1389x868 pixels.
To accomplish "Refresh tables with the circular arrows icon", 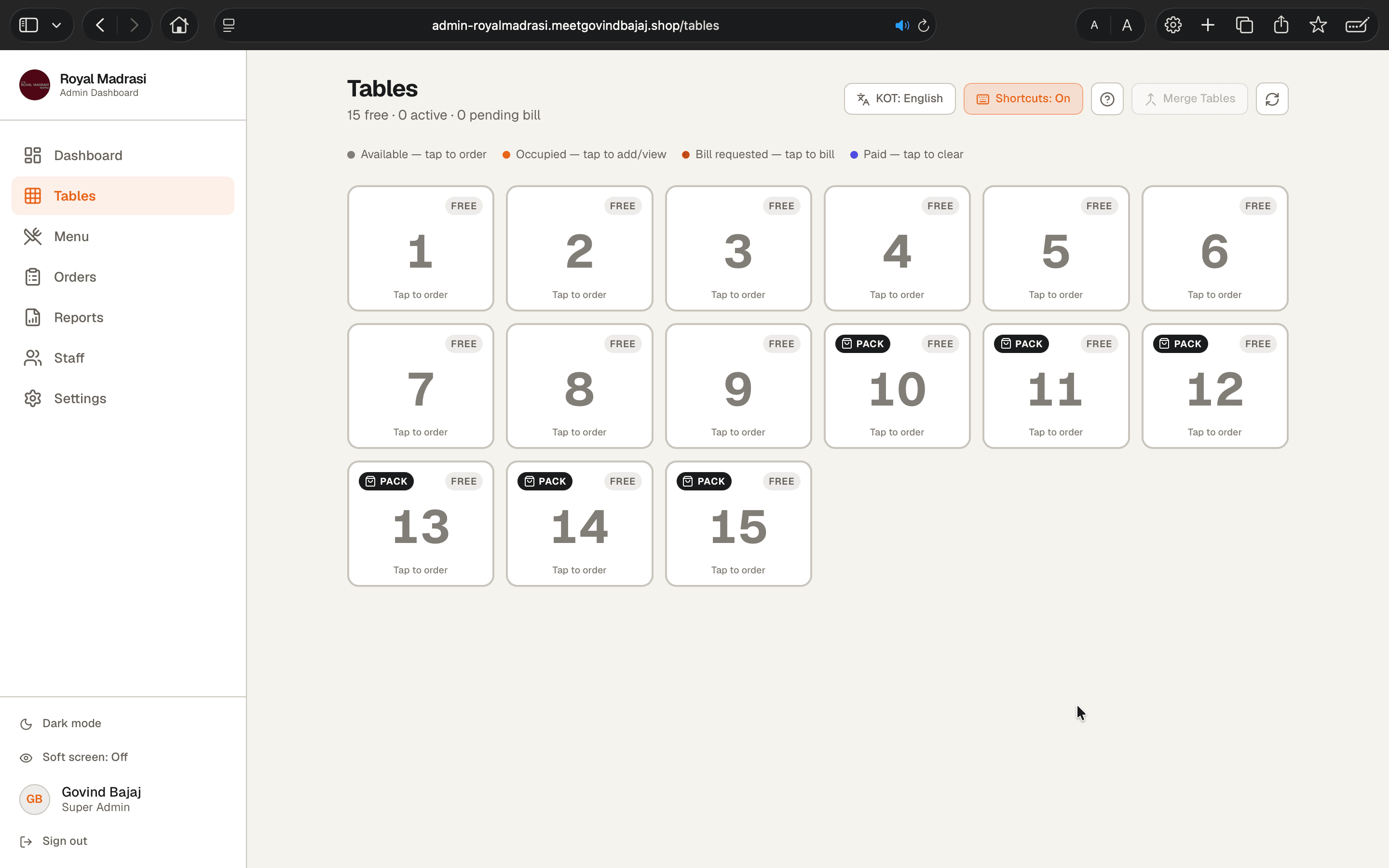I will (x=1272, y=99).
